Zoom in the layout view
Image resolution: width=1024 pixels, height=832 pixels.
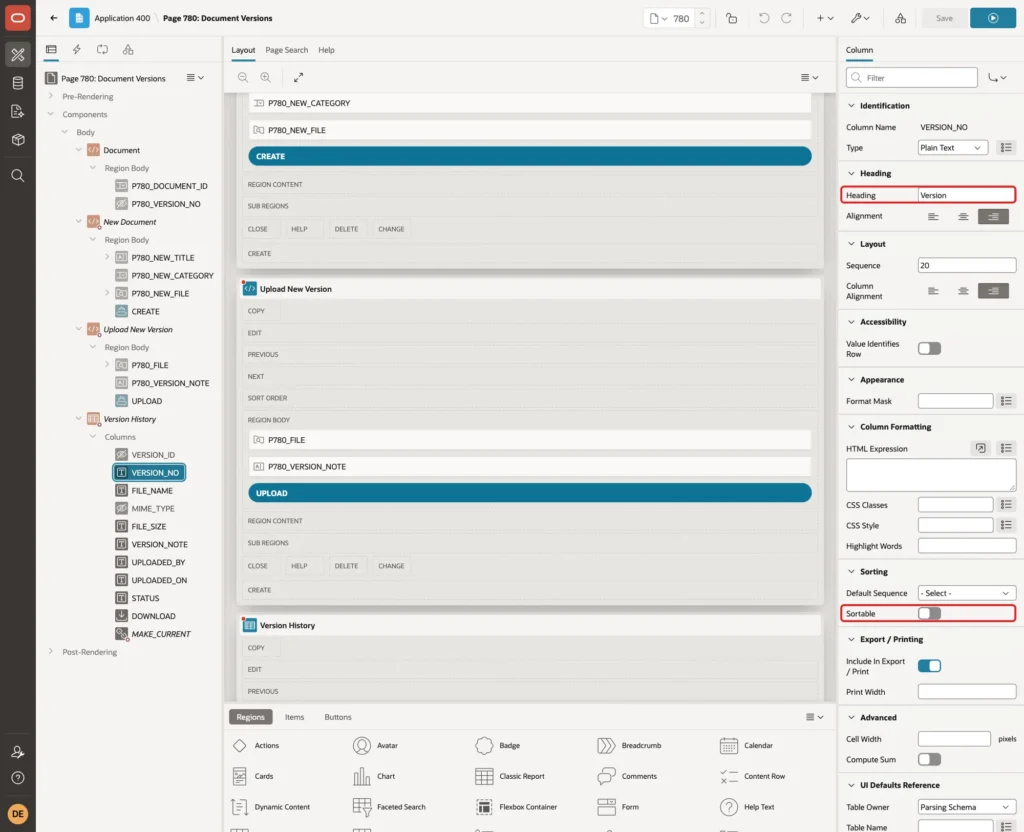point(266,77)
